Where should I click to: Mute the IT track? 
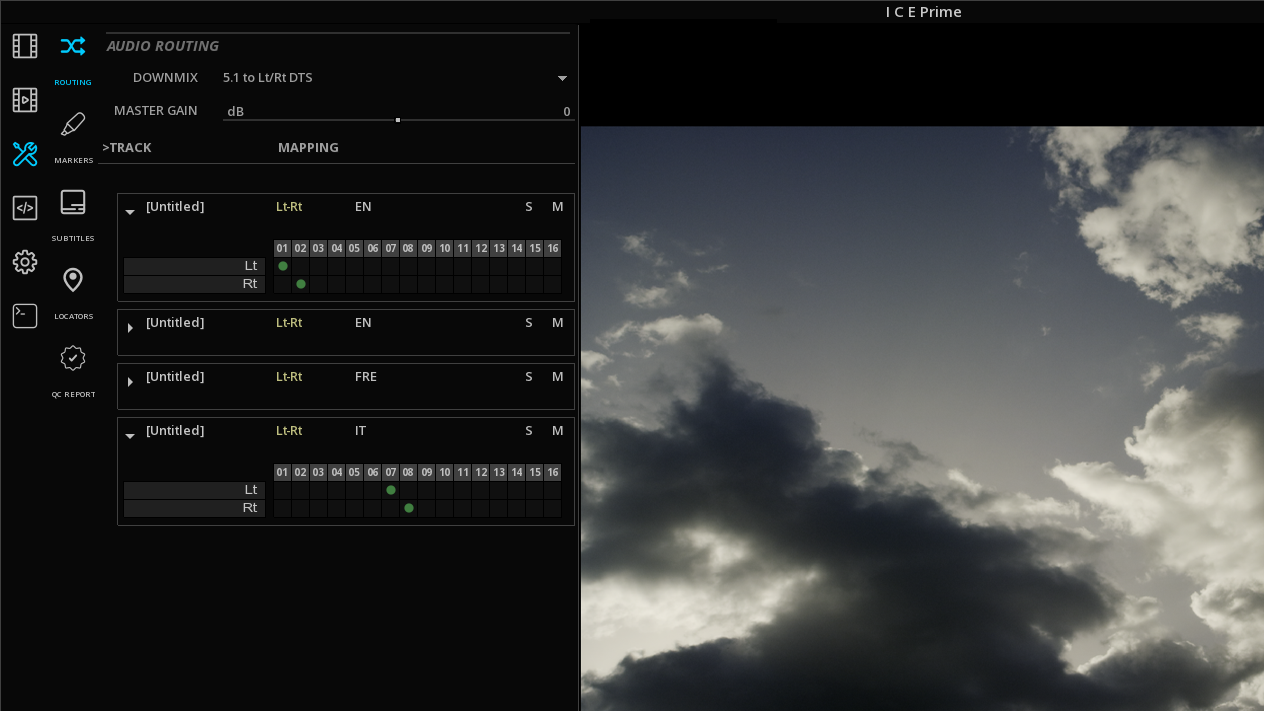point(558,431)
